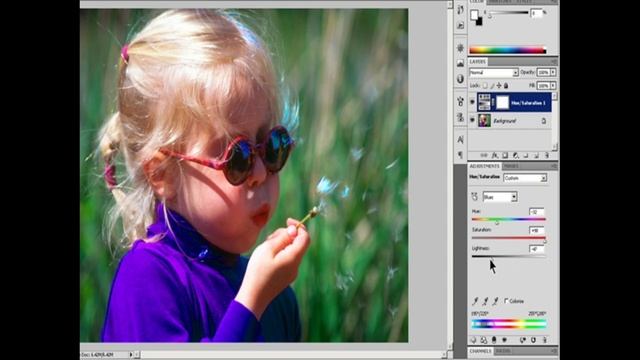Screen dimensions: 640x360
Task: Select the first eyedropper in the Adjustments panel
Action: 475,301
